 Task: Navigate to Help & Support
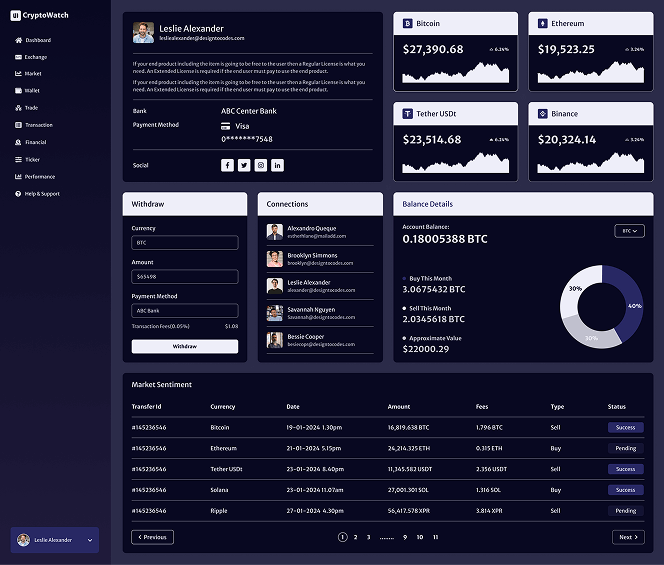(x=41, y=194)
